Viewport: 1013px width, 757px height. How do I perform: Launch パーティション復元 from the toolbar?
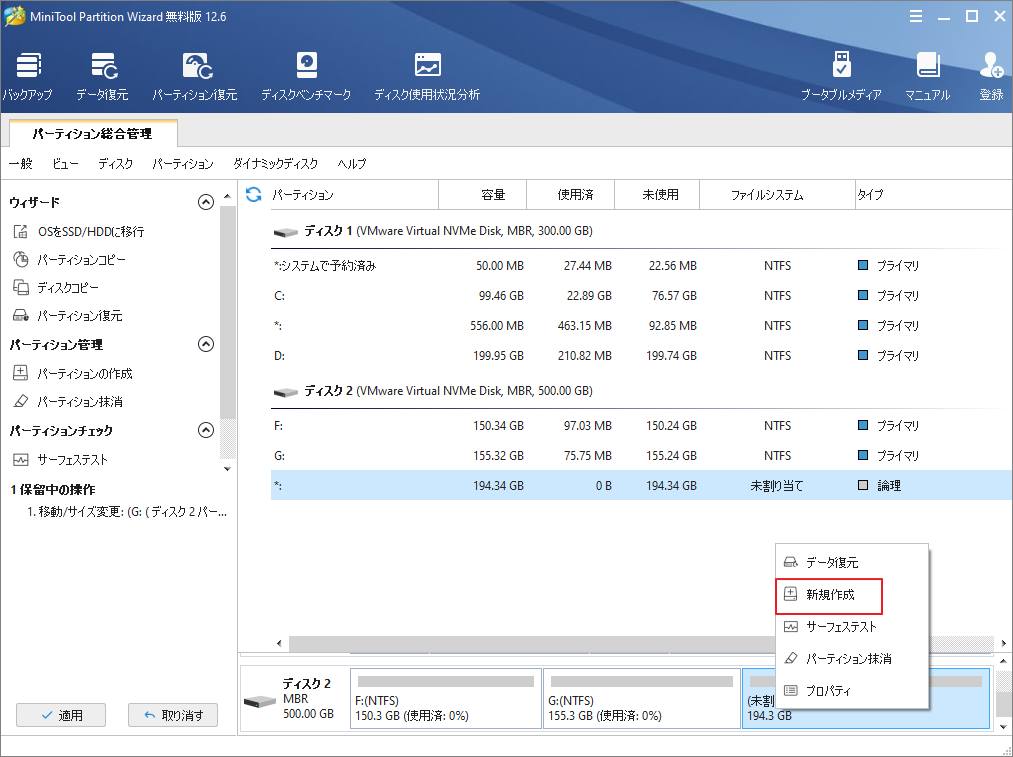(x=196, y=75)
